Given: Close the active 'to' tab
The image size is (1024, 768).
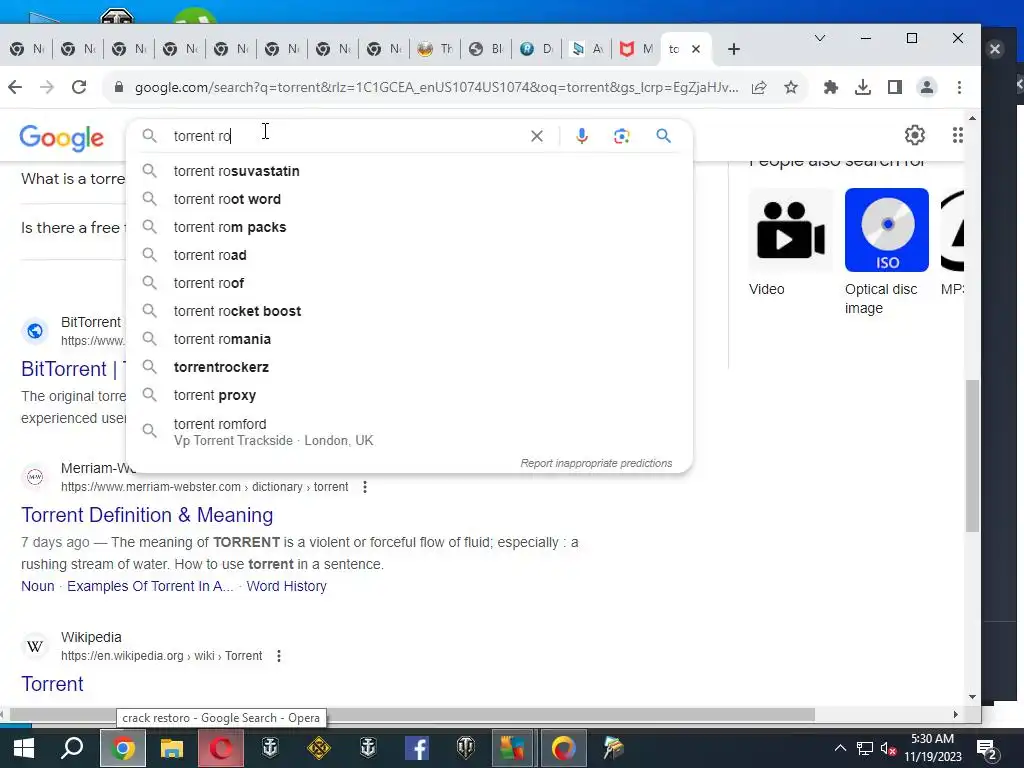Looking at the screenshot, I should click(x=696, y=49).
